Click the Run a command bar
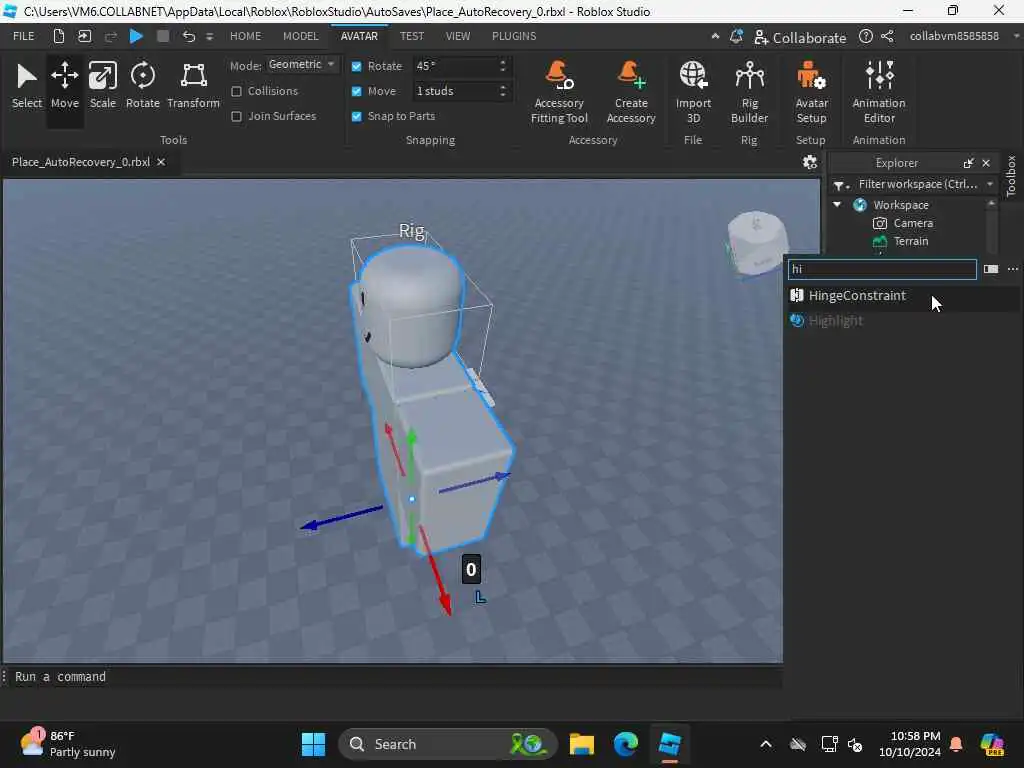The width and height of the screenshot is (1024, 768). 392,677
